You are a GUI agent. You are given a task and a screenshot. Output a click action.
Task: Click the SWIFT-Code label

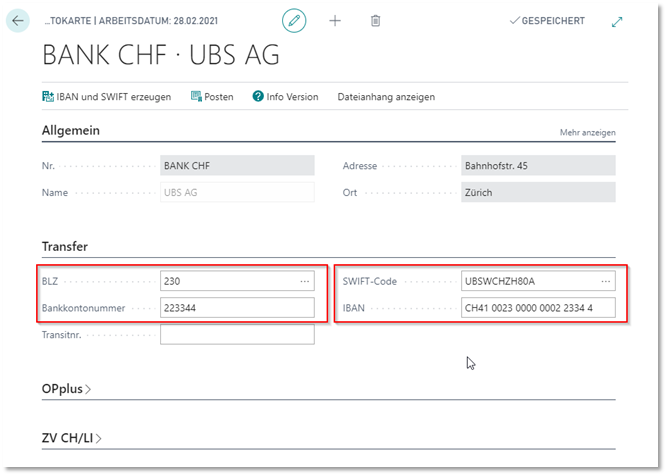pyautogui.click(x=370, y=281)
